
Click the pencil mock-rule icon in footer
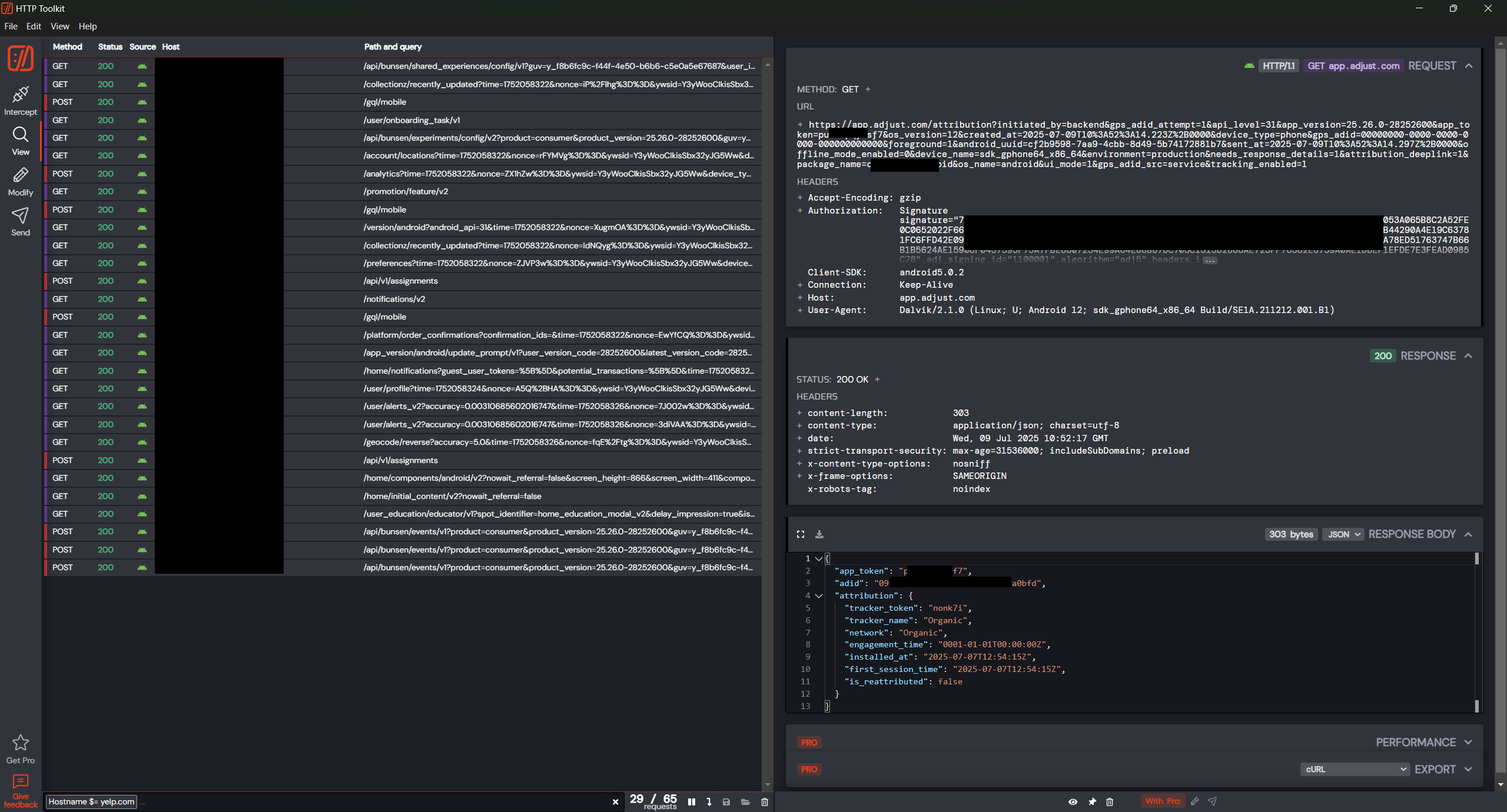click(1194, 801)
